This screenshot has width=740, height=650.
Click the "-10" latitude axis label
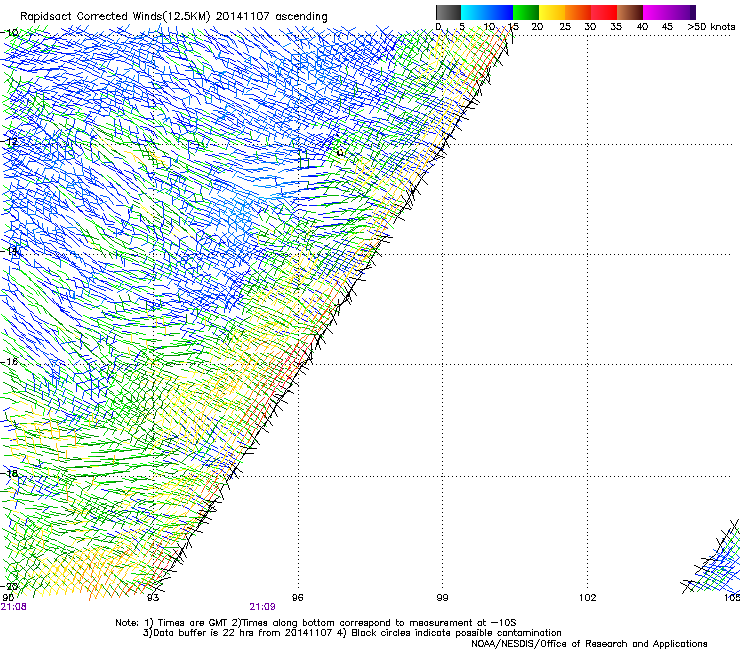pyautogui.click(x=10, y=33)
